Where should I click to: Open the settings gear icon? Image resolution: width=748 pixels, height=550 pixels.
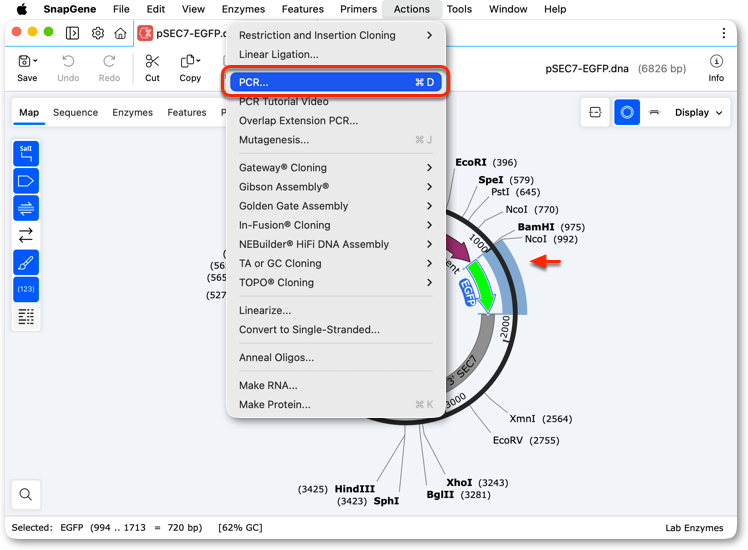pyautogui.click(x=98, y=33)
